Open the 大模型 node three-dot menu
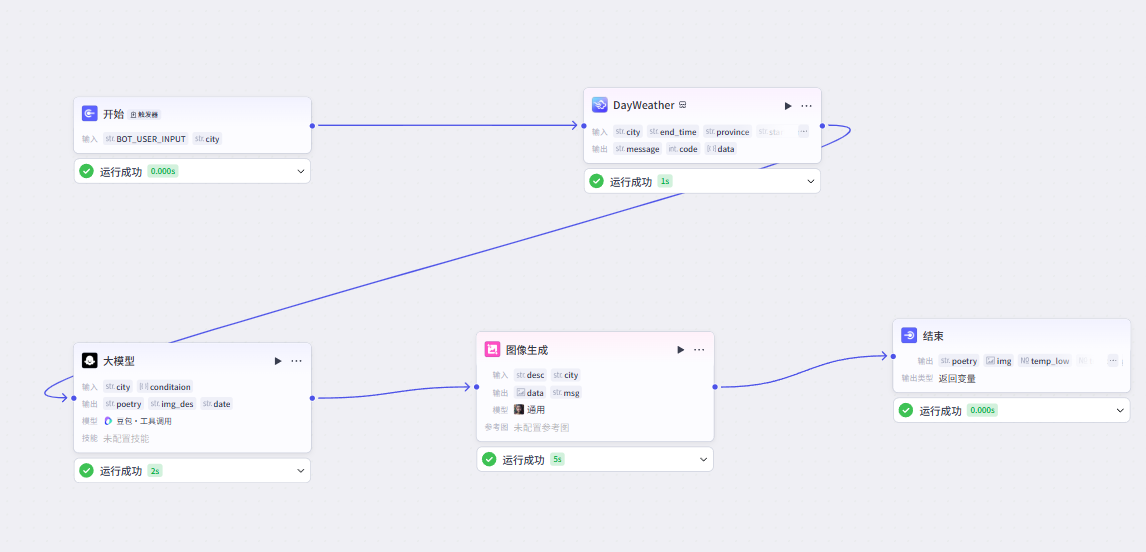The height and width of the screenshot is (552, 1146). pyautogui.click(x=296, y=361)
